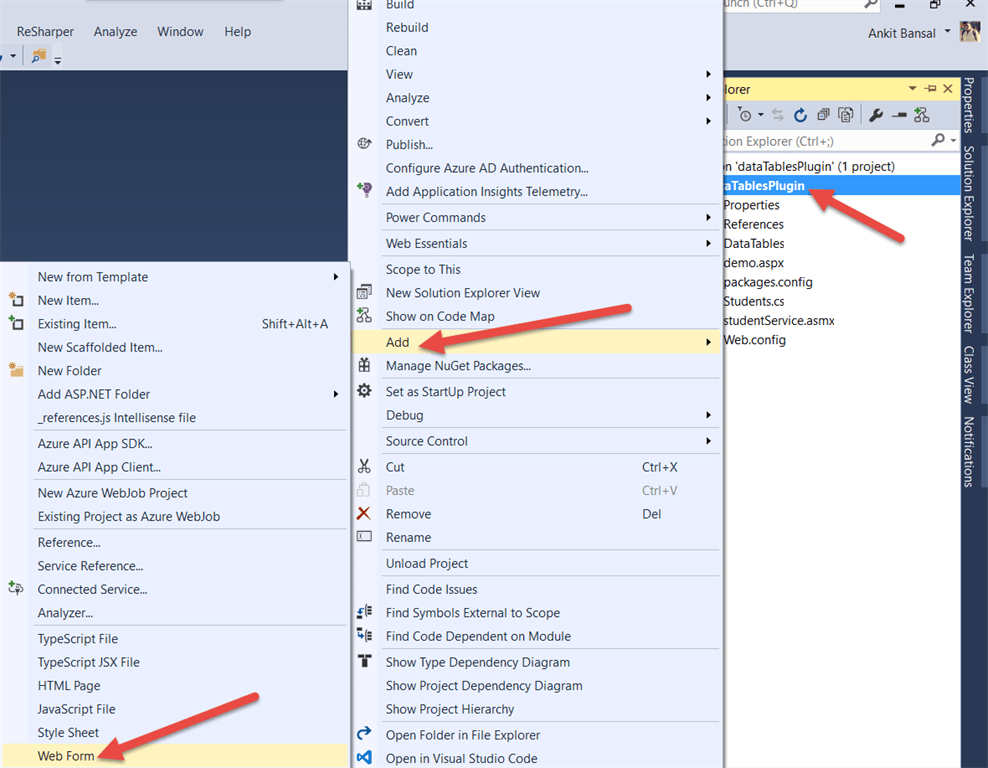The image size is (988, 768).
Task: Open the ReSharper menu
Action: [44, 31]
